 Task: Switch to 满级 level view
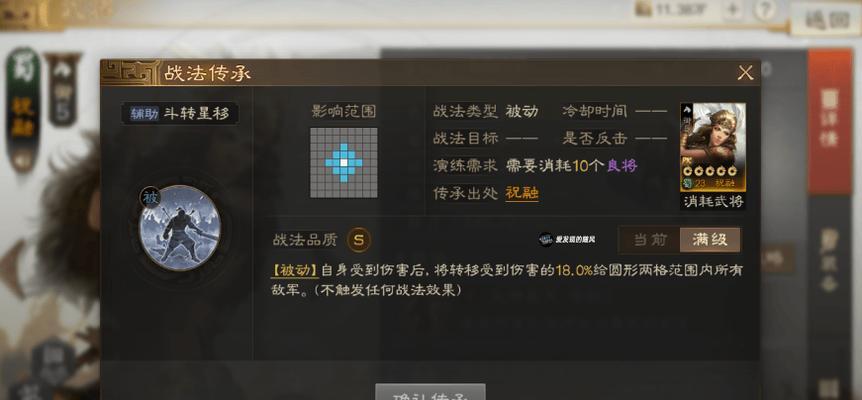[710, 240]
